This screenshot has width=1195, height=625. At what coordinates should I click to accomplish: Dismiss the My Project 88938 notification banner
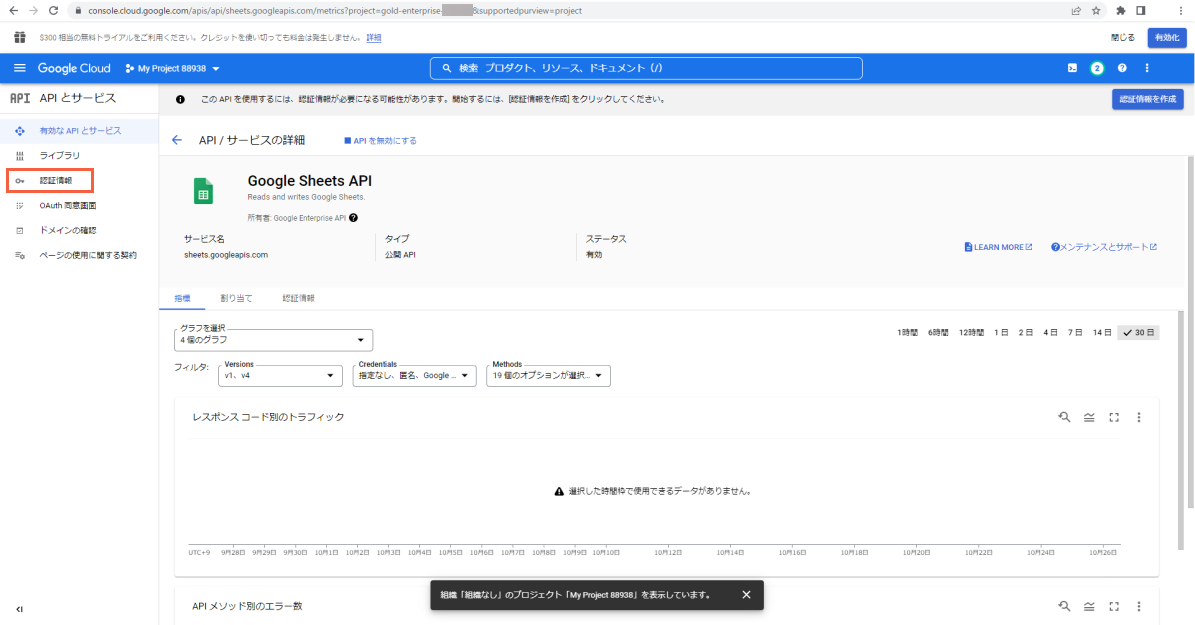(x=746, y=594)
